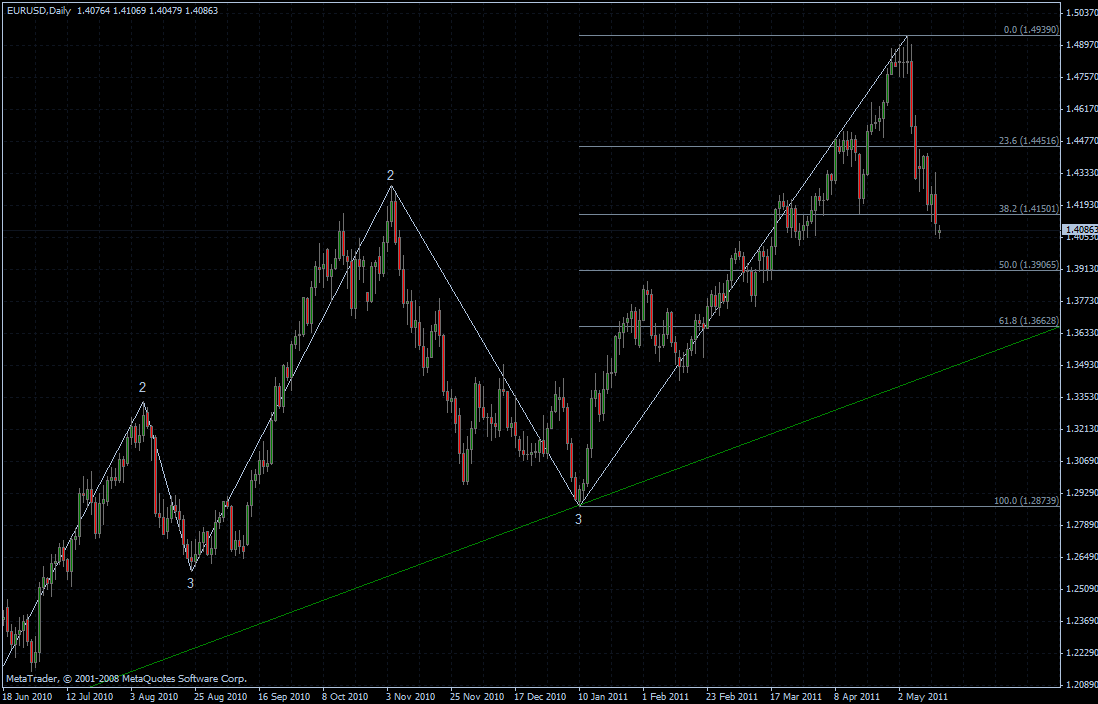Click the 1.34930 price scale label
The image size is (1098, 704).
click(1082, 364)
